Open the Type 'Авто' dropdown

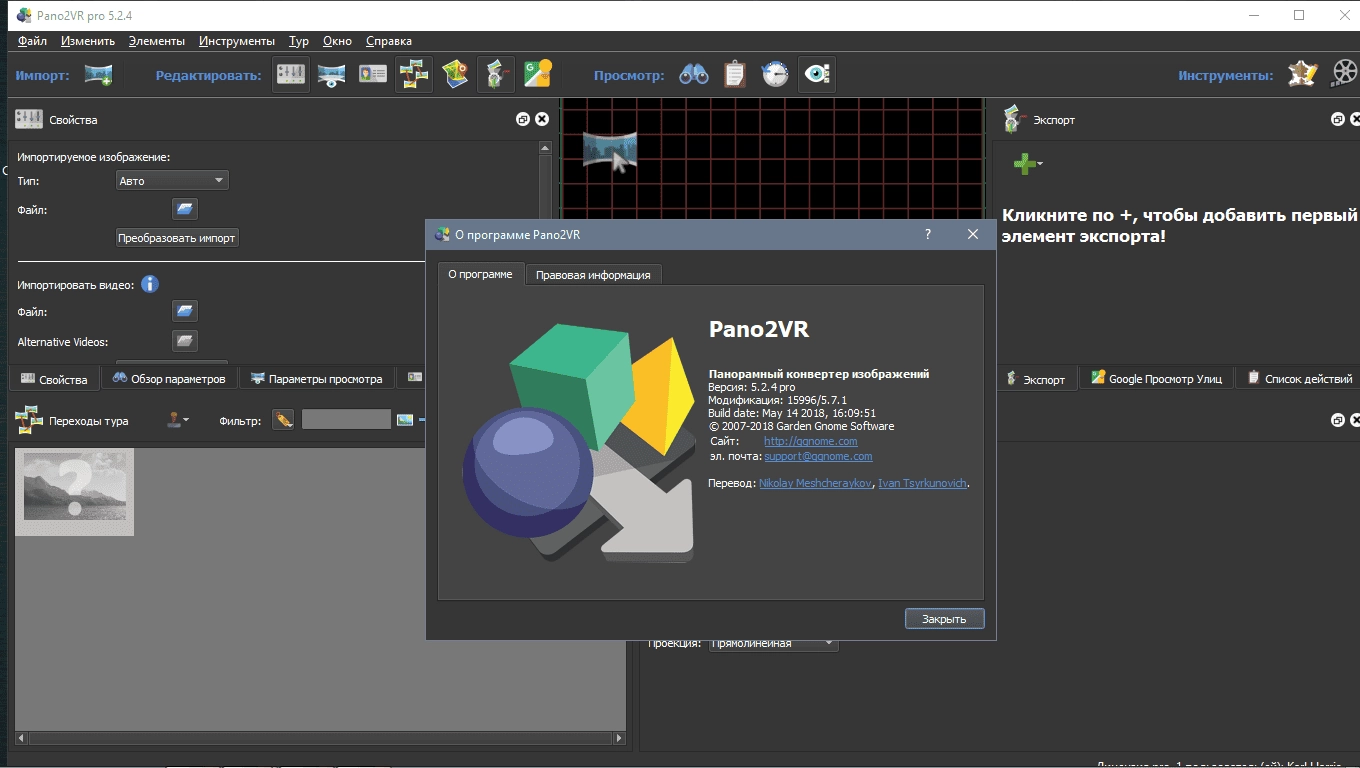tap(172, 181)
